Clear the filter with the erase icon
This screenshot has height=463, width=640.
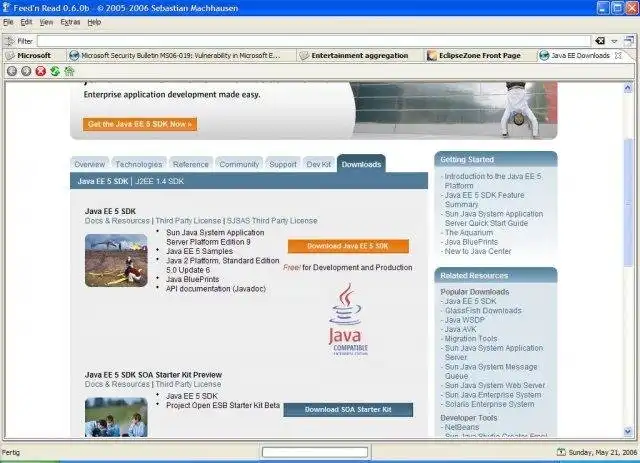pos(600,41)
